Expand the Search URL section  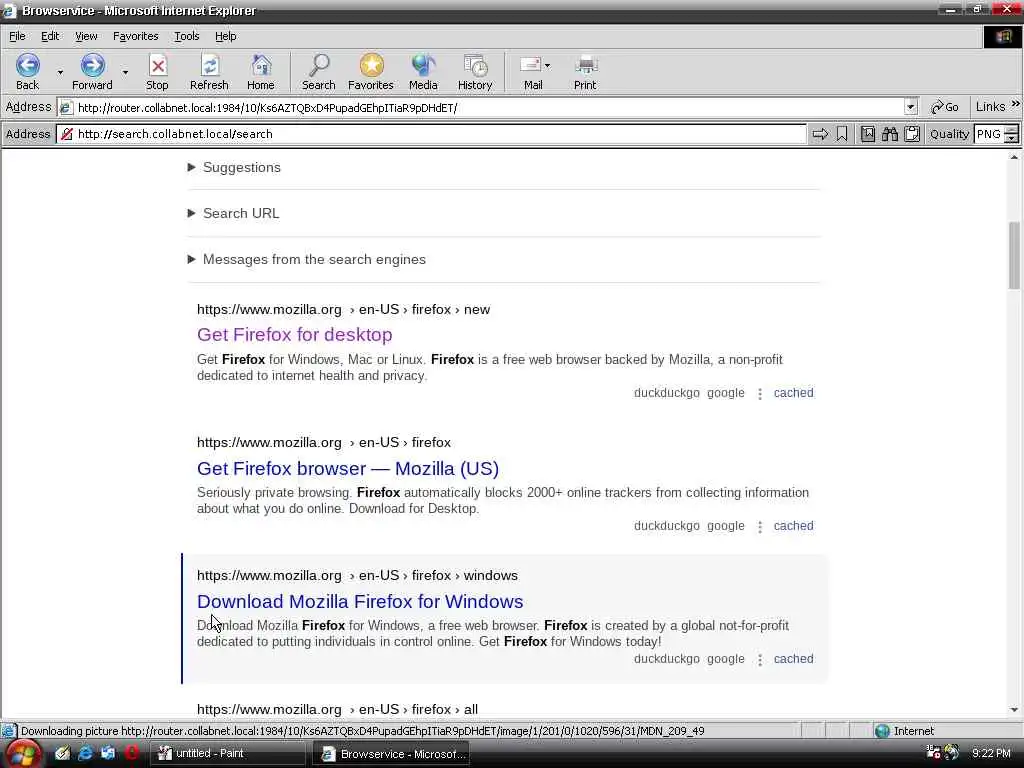[x=233, y=213]
